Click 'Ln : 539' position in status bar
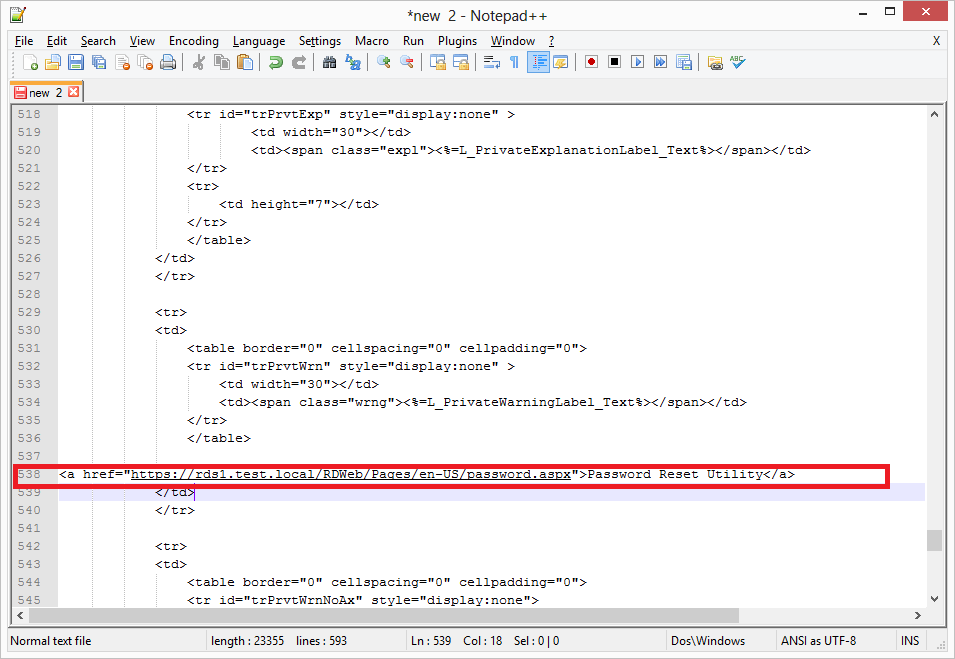 [431, 641]
